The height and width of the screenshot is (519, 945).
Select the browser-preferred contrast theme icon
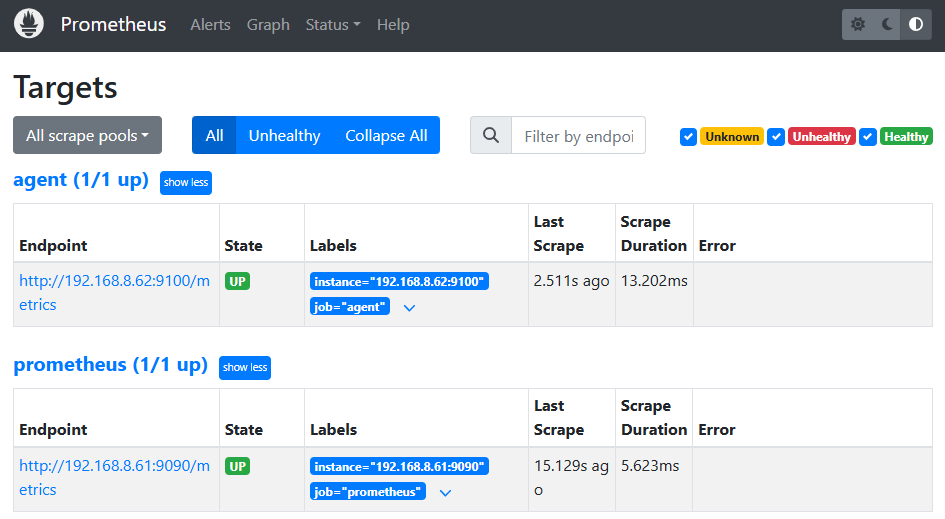(915, 25)
